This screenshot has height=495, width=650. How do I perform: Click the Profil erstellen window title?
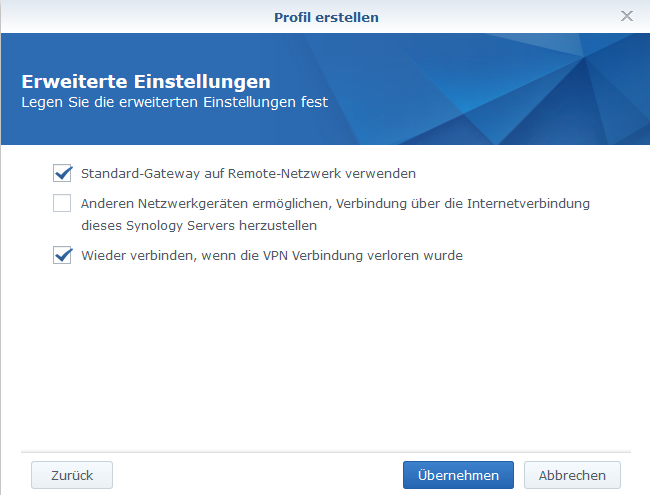tap(325, 17)
